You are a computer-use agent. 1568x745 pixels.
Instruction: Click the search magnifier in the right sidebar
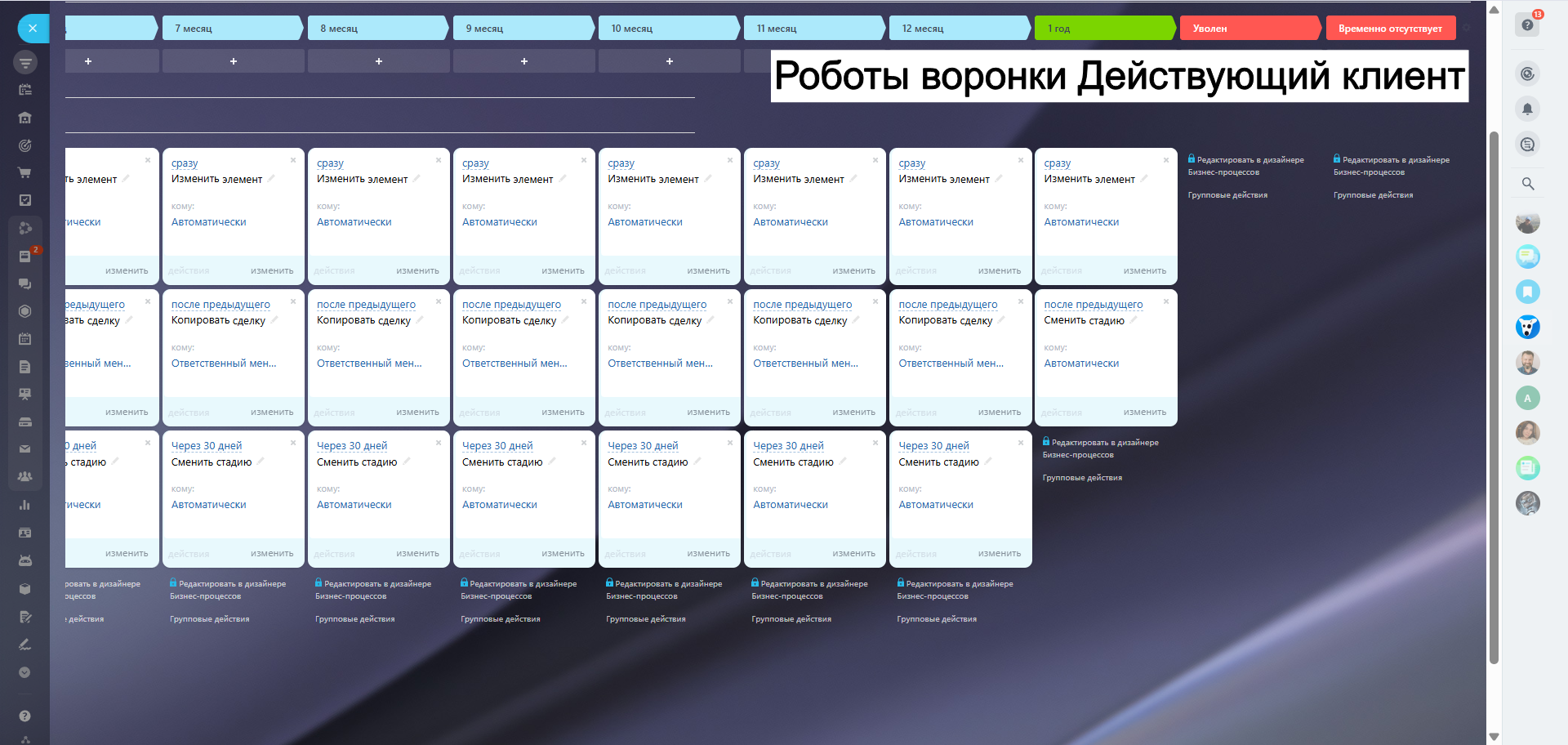1527,184
